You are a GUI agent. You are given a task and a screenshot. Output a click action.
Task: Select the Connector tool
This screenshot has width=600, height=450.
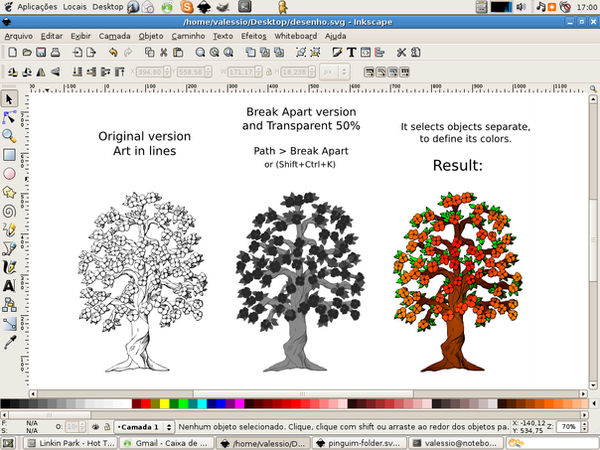coord(9,305)
